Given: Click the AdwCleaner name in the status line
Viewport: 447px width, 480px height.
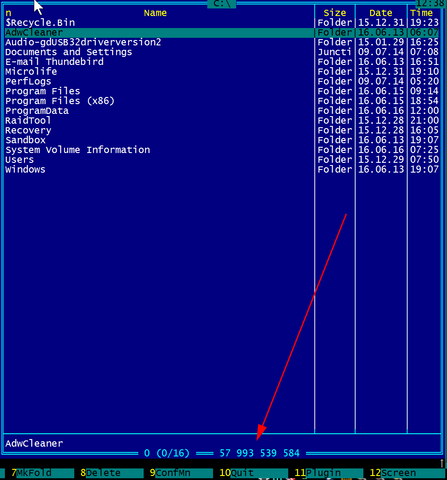Looking at the screenshot, I should tap(34, 444).
